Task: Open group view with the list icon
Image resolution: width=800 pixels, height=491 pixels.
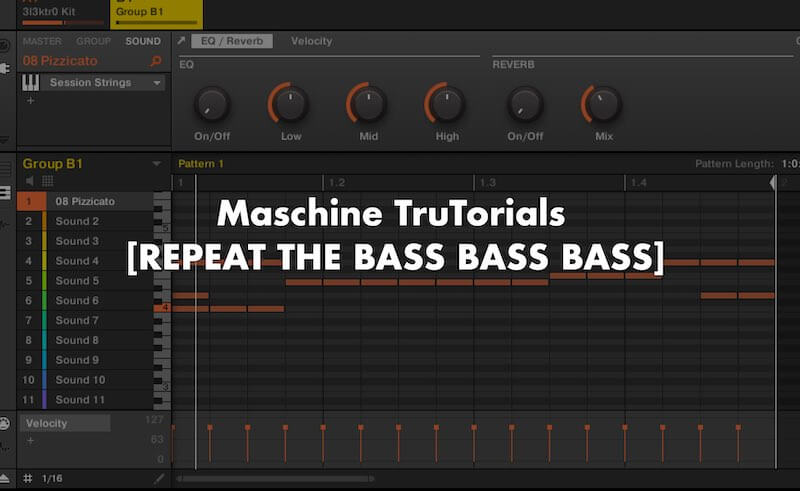Action: coord(5,168)
